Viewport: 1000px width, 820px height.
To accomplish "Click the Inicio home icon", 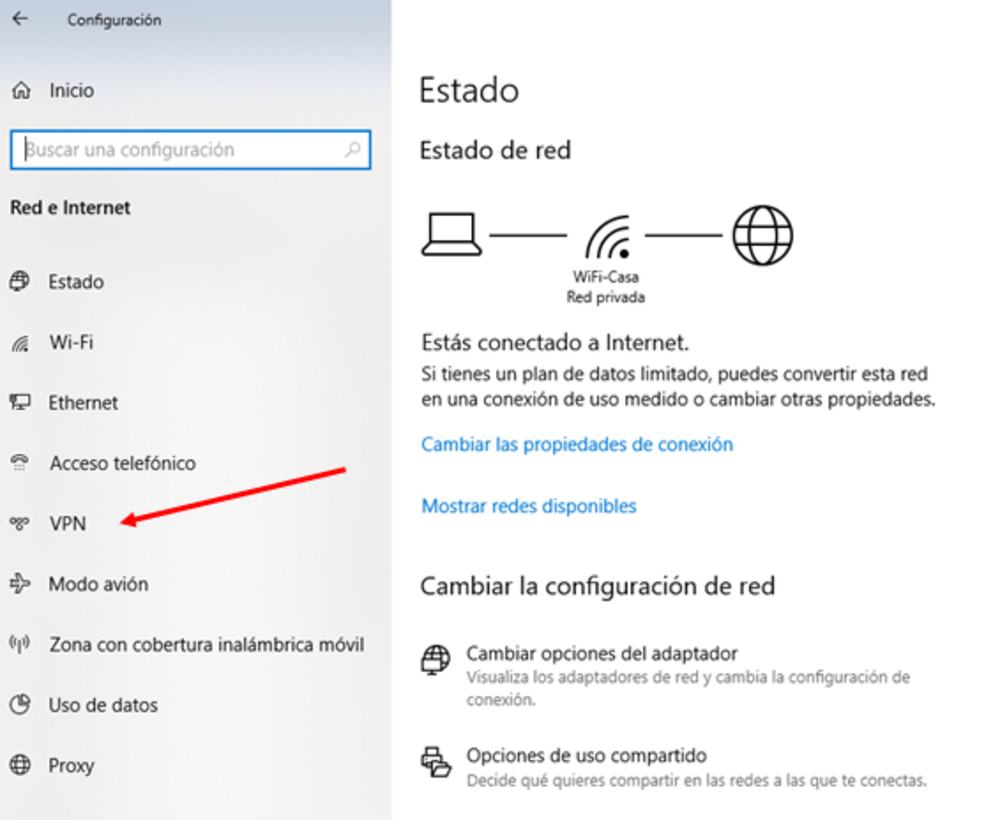I will click(x=21, y=91).
